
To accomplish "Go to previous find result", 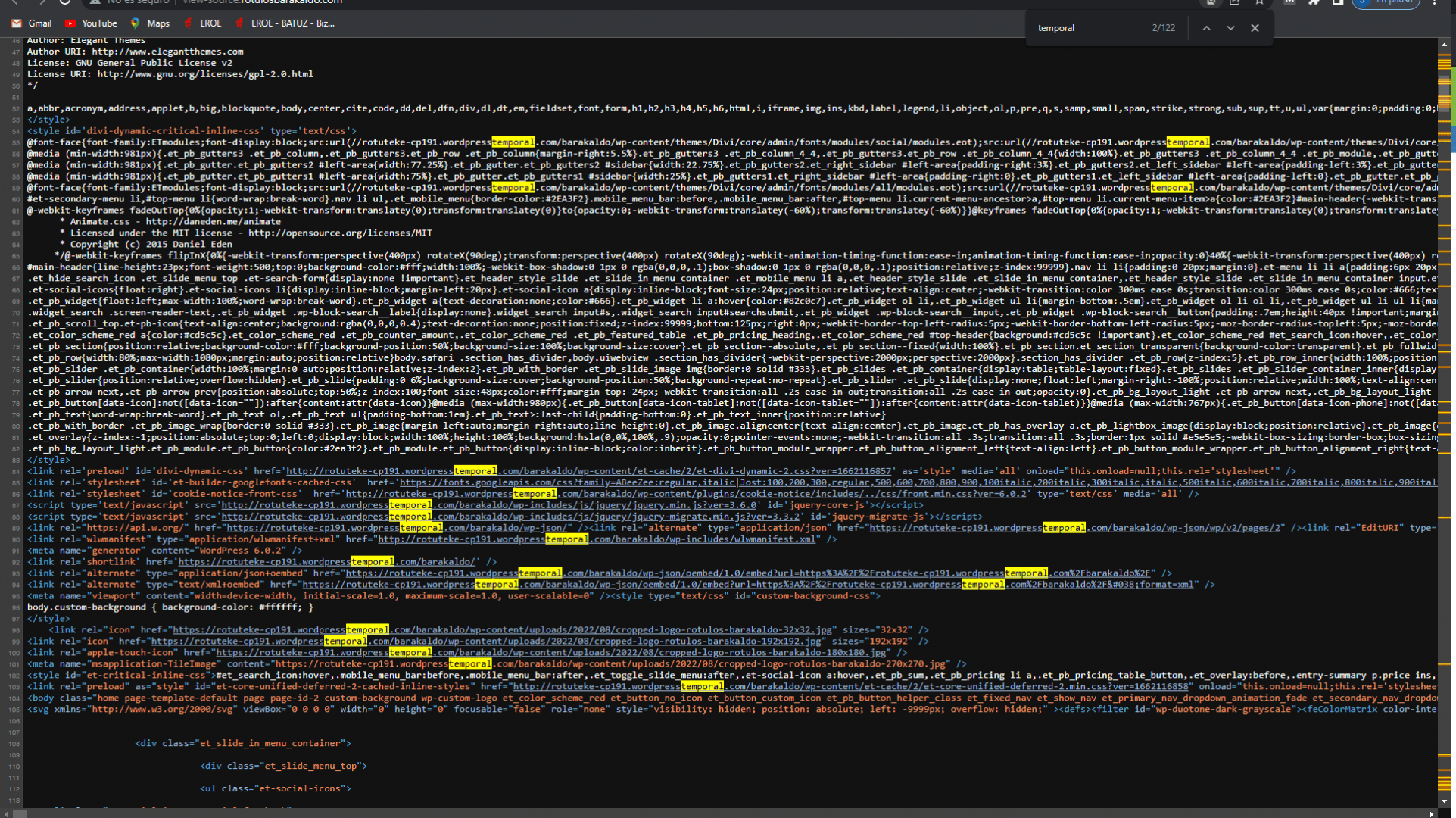I will pyautogui.click(x=1206, y=28).
